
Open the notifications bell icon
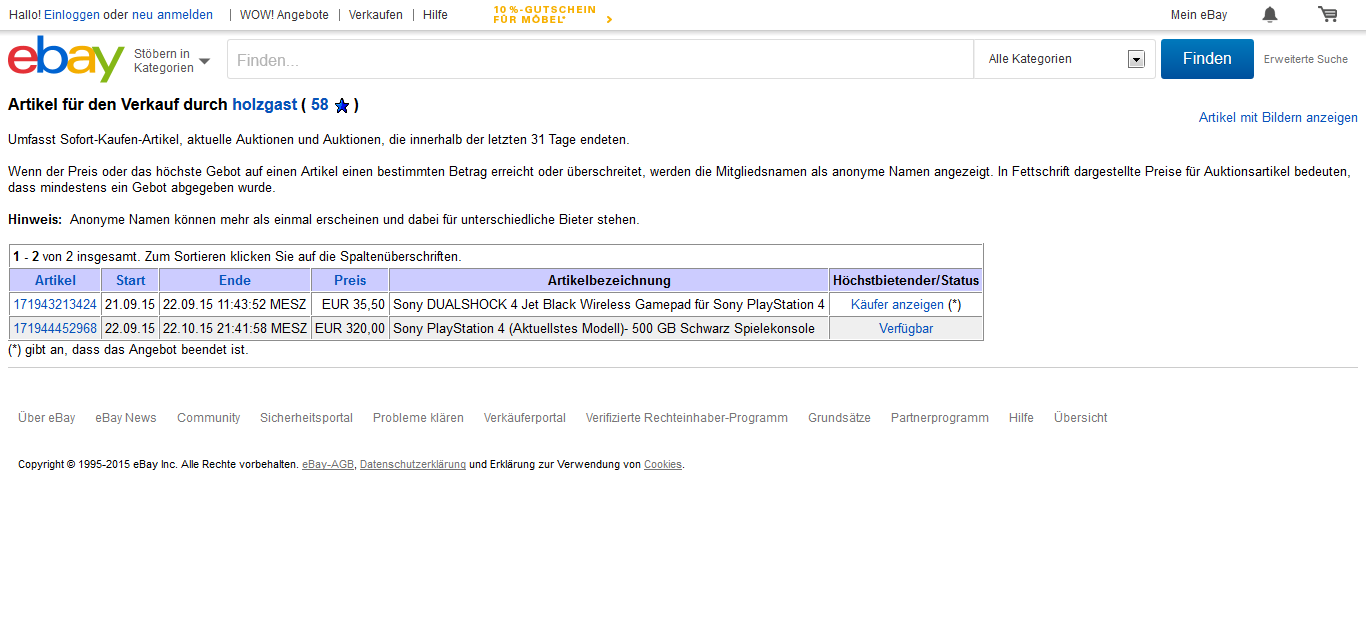pos(1269,14)
